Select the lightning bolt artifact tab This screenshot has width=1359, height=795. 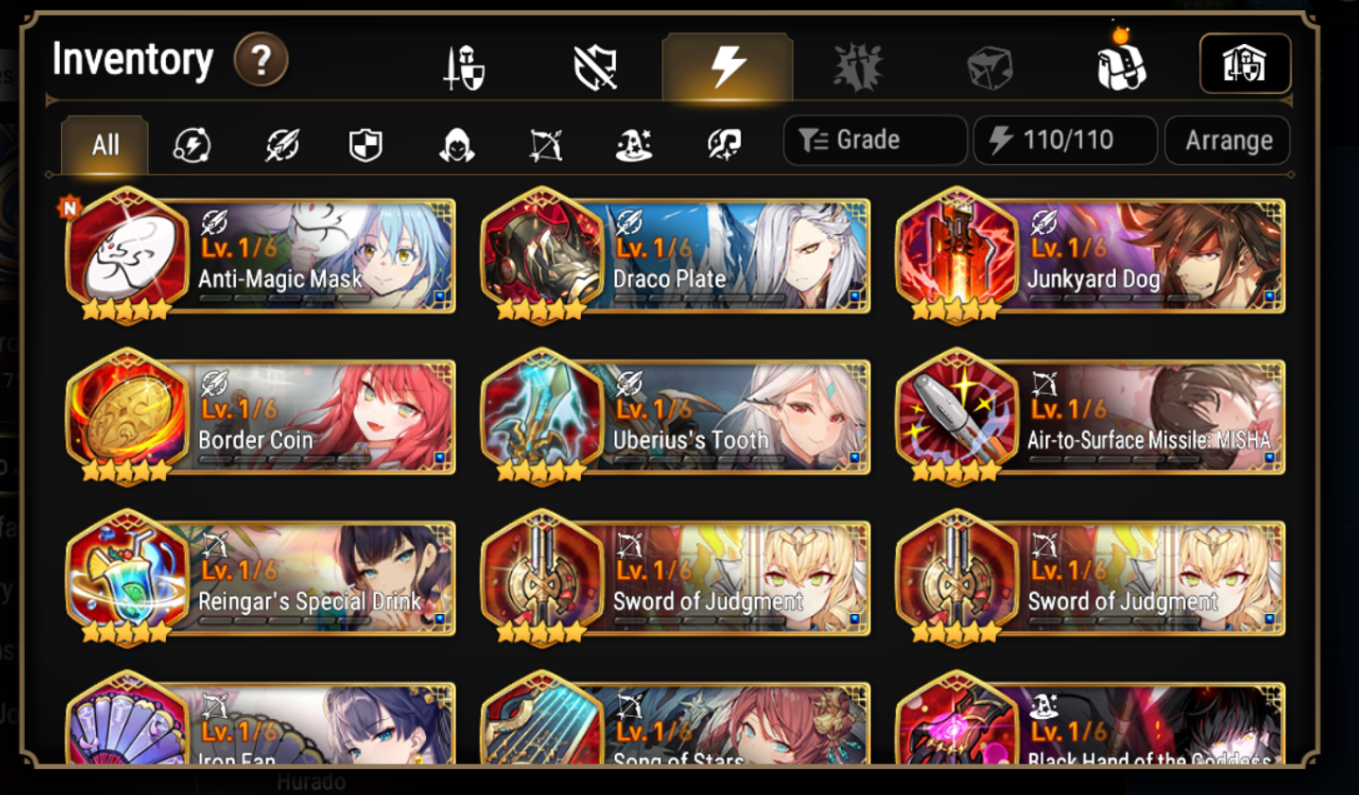(x=727, y=67)
